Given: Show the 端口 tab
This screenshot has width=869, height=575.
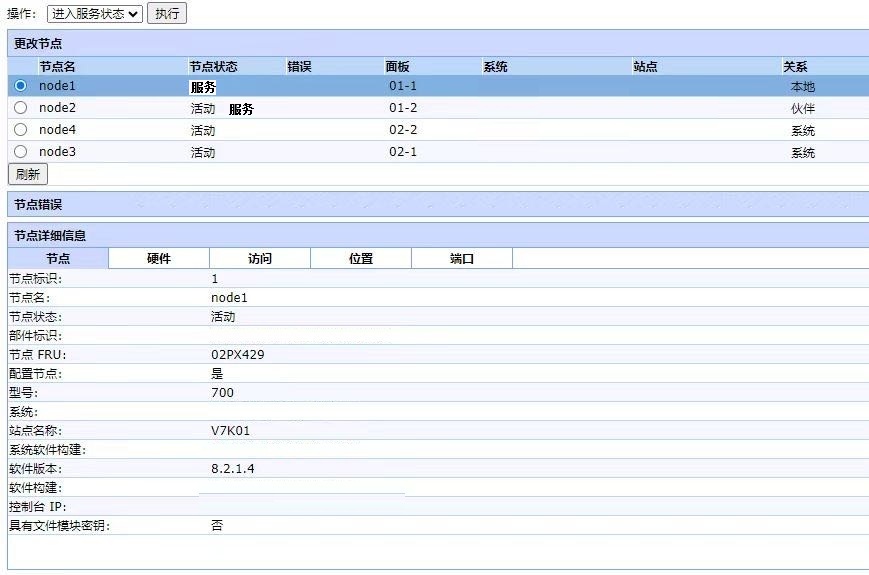Looking at the screenshot, I should point(462,258).
